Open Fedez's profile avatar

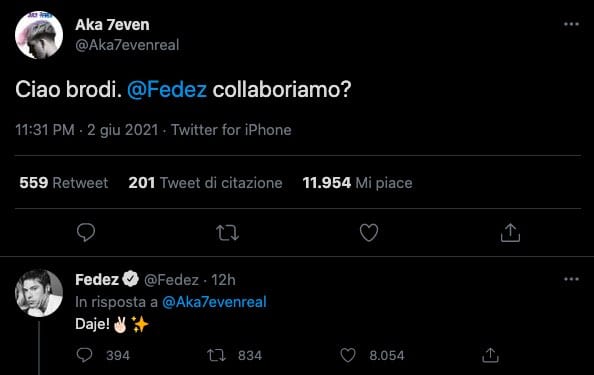pyautogui.click(x=39, y=293)
